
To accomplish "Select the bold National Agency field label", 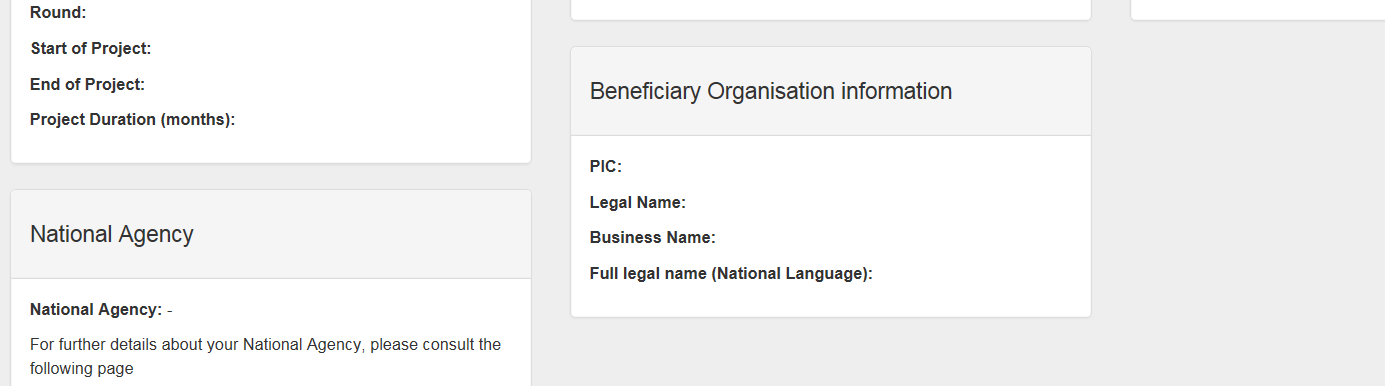I will tap(96, 309).
